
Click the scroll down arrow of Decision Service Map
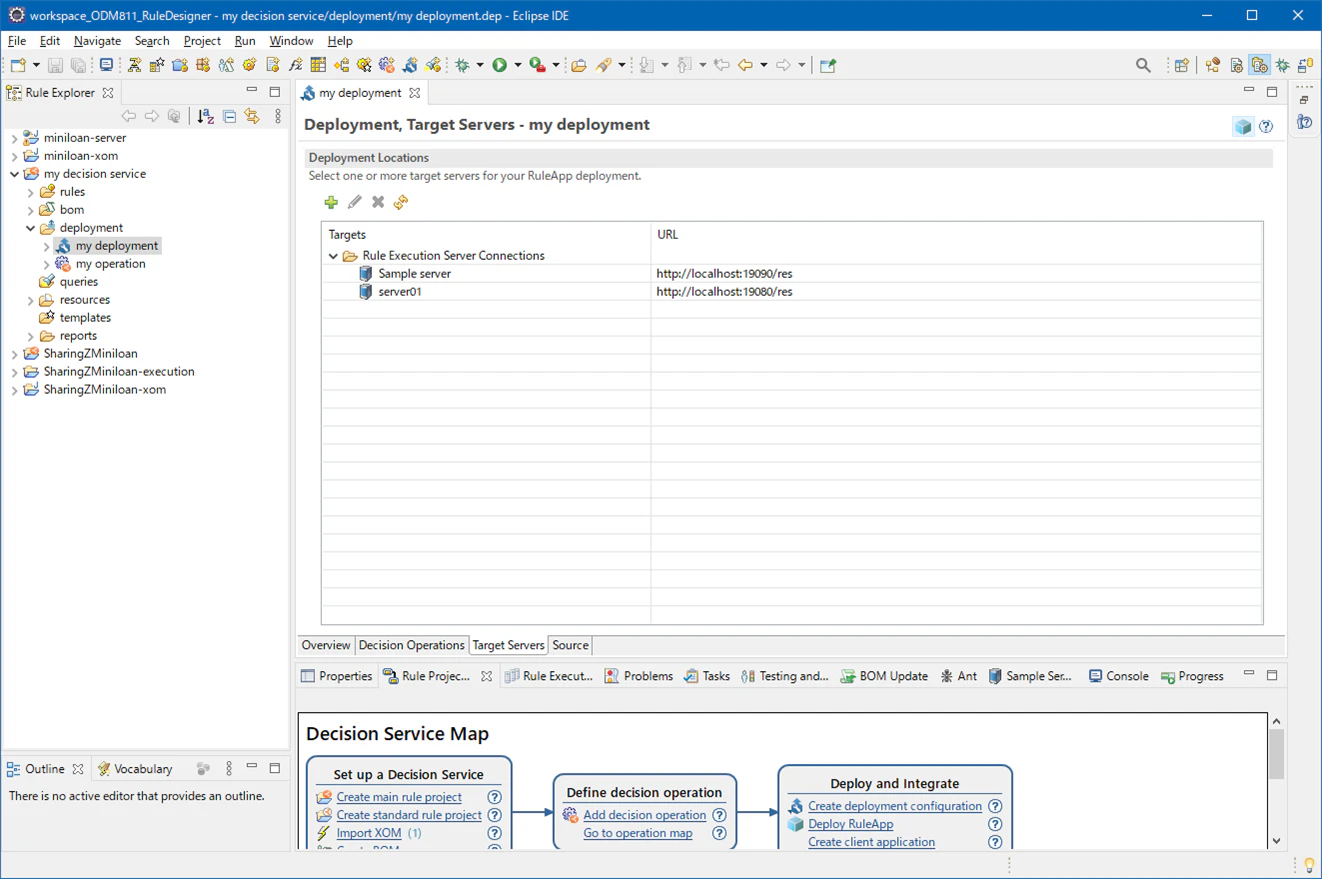(x=1276, y=841)
